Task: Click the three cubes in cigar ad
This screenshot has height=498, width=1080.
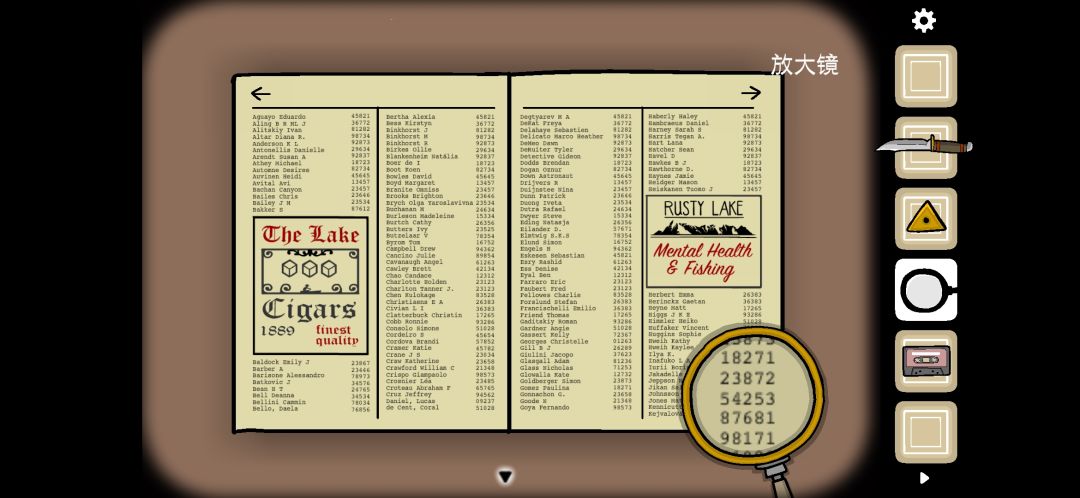Action: pyautogui.click(x=310, y=269)
